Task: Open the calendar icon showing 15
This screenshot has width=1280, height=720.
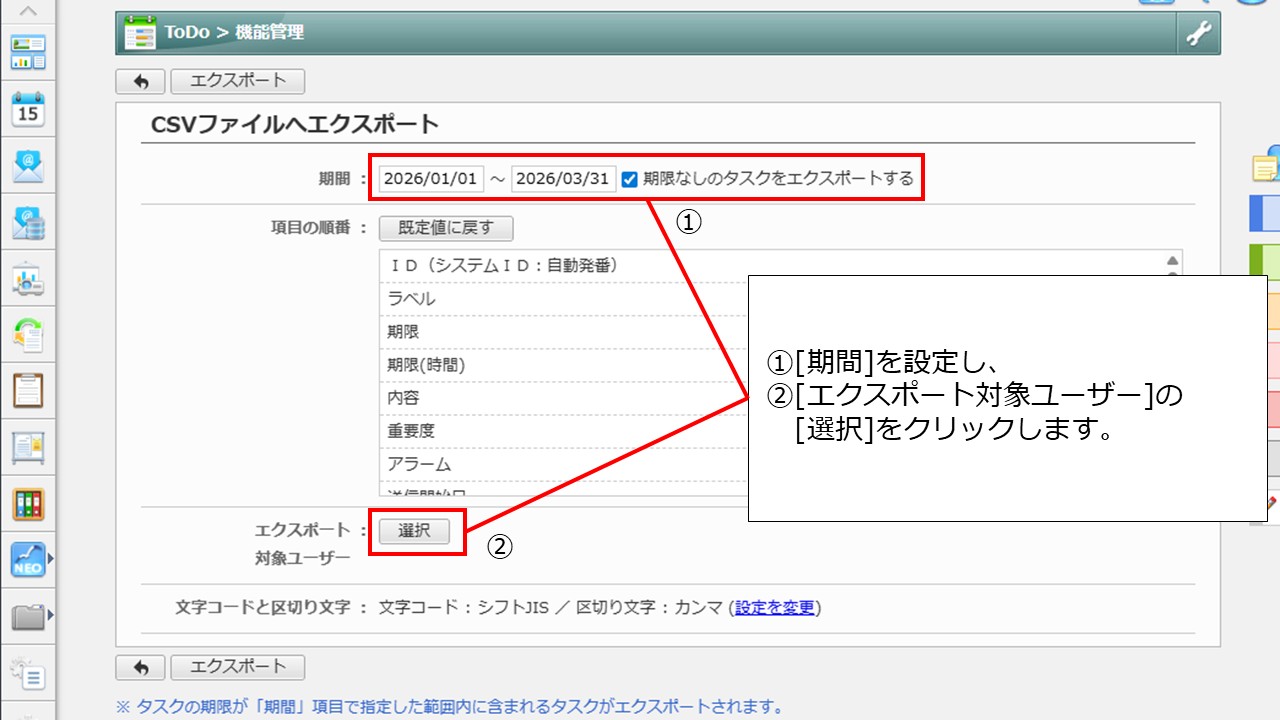Action: click(x=28, y=109)
